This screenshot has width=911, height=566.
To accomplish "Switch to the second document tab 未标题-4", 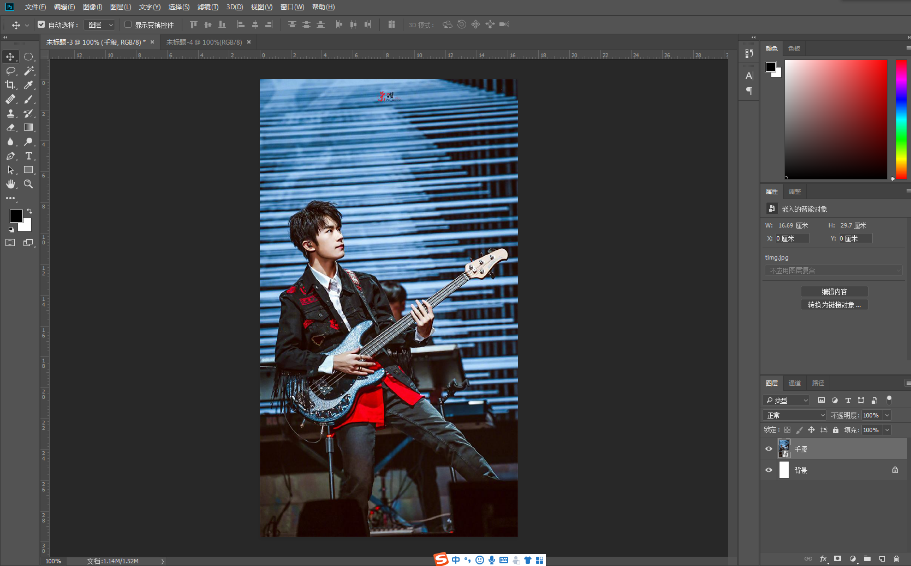I will click(x=204, y=42).
